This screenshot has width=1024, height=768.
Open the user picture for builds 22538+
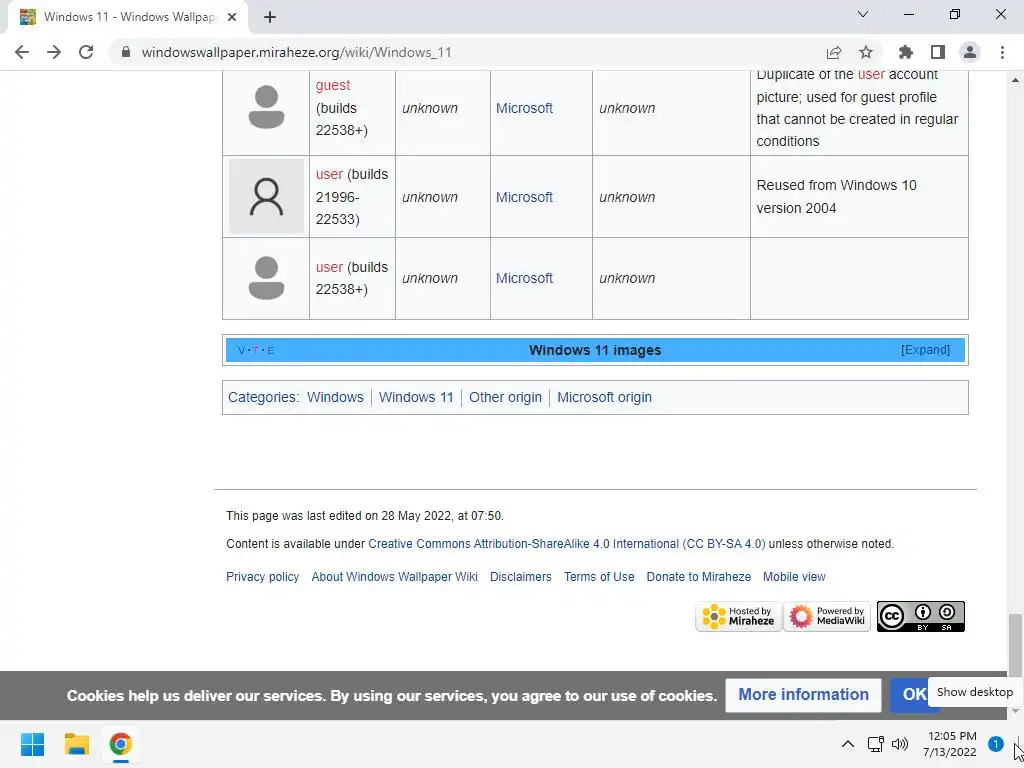(x=266, y=278)
